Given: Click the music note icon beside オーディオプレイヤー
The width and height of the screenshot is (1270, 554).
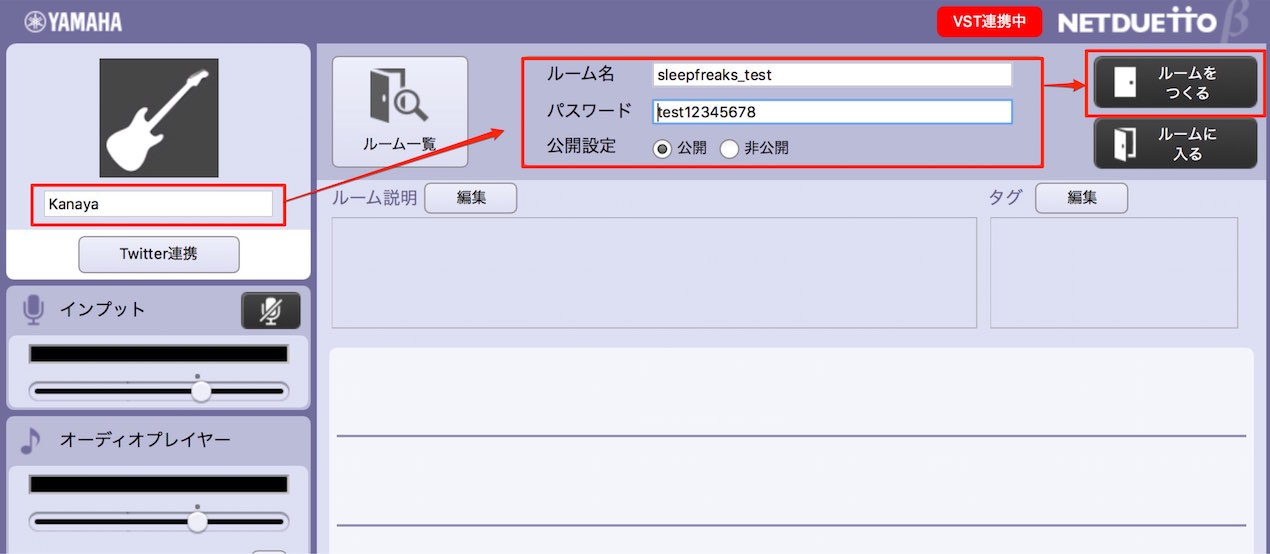Looking at the screenshot, I should tap(32, 440).
